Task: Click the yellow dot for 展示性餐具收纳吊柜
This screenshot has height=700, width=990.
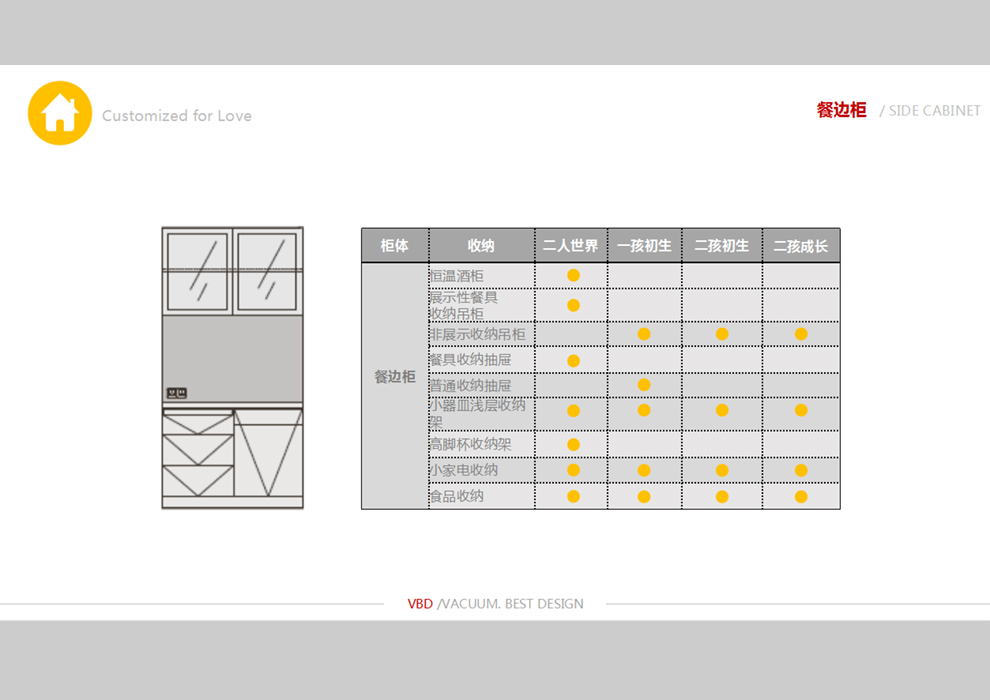Action: click(x=573, y=306)
